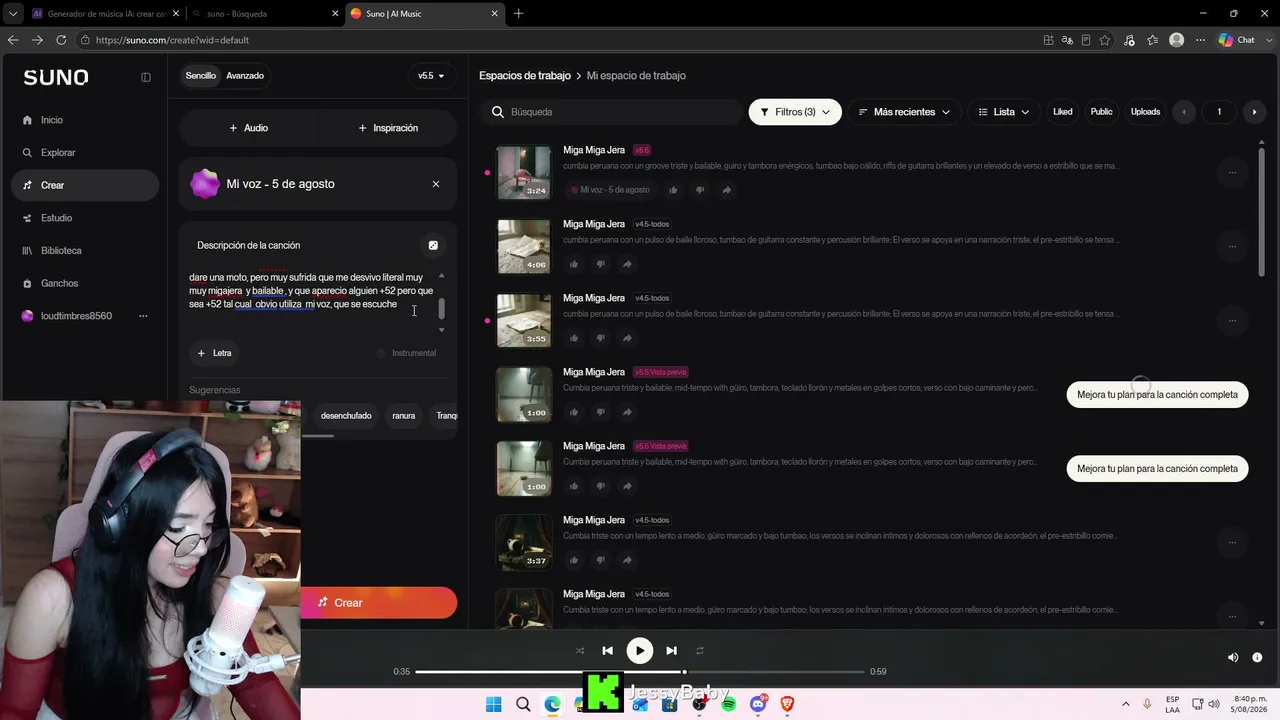Select the desenchufado suggestion chip
1280x720 pixels.
[x=346, y=416]
